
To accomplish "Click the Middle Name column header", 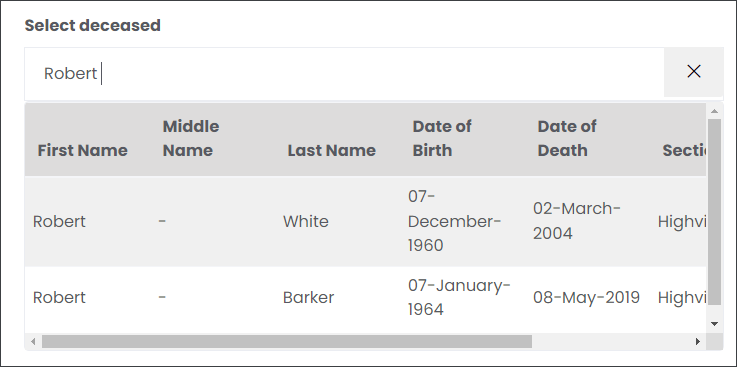I will (x=191, y=139).
